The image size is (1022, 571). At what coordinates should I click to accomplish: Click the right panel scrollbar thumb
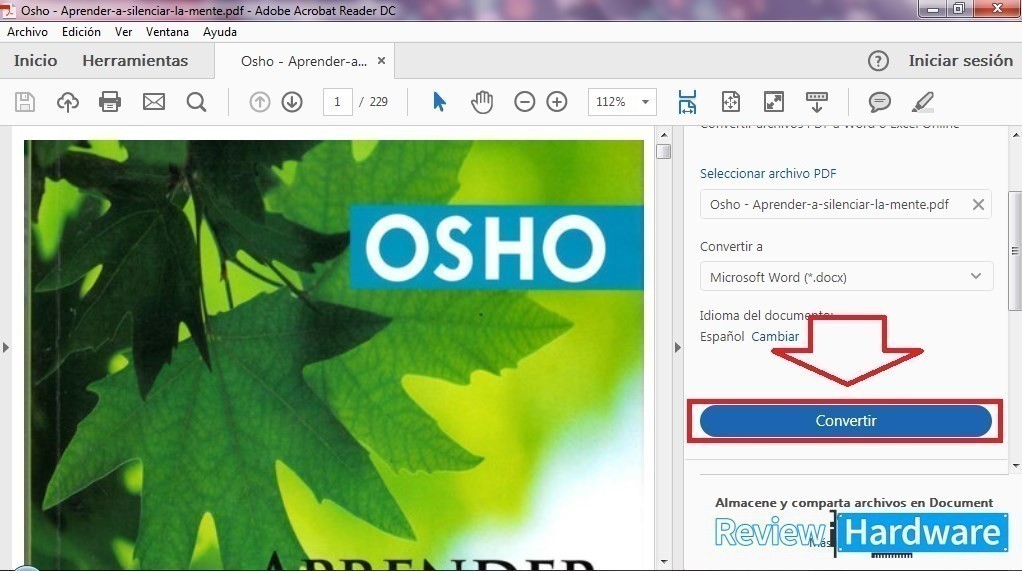click(1015, 250)
